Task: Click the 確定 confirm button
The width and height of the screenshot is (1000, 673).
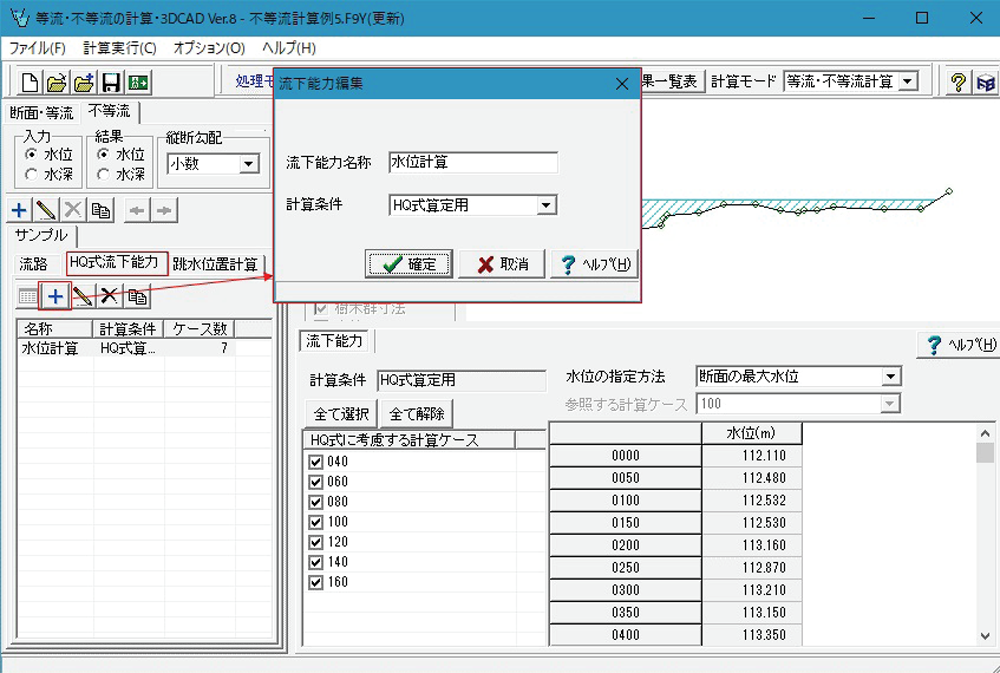Action: coord(409,264)
